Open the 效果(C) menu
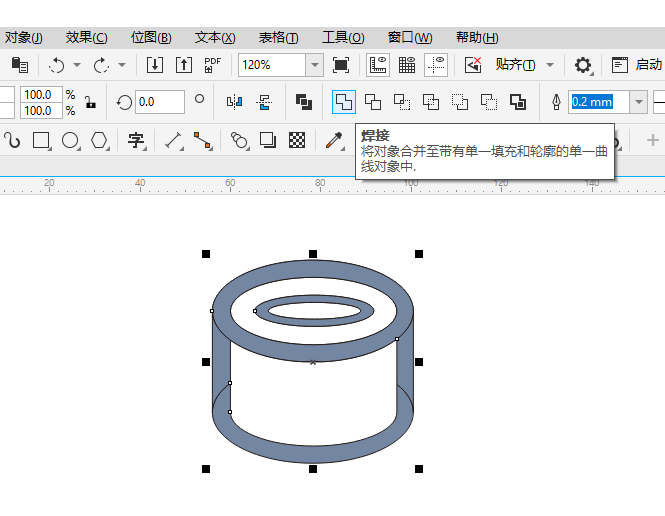This screenshot has height=516, width=665. pyautogui.click(x=86, y=37)
